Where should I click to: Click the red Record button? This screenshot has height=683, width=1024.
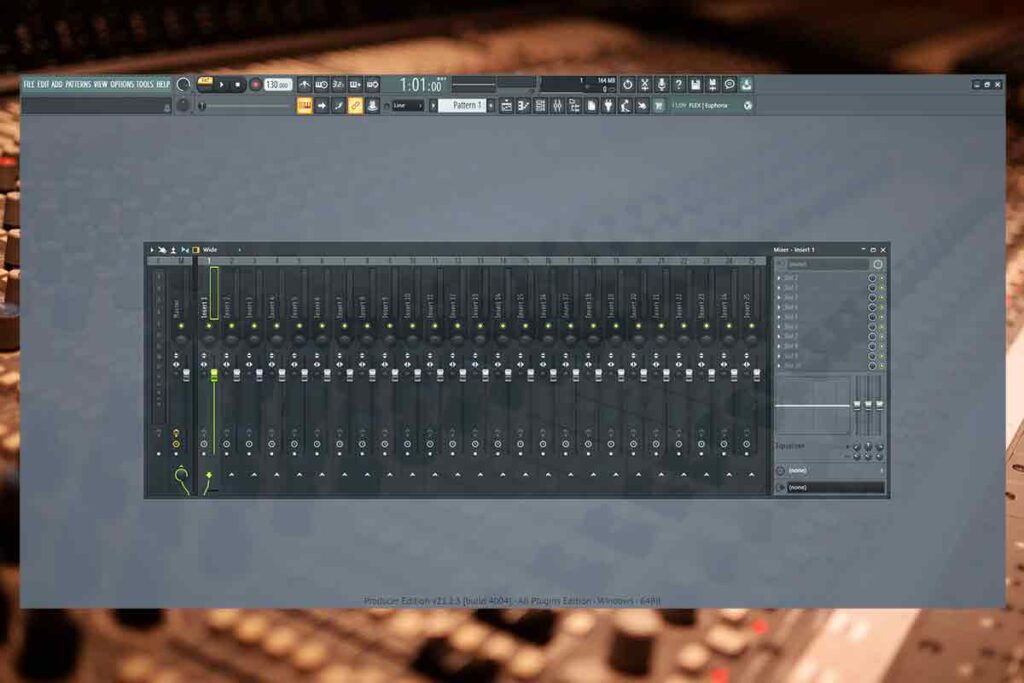pyautogui.click(x=255, y=85)
